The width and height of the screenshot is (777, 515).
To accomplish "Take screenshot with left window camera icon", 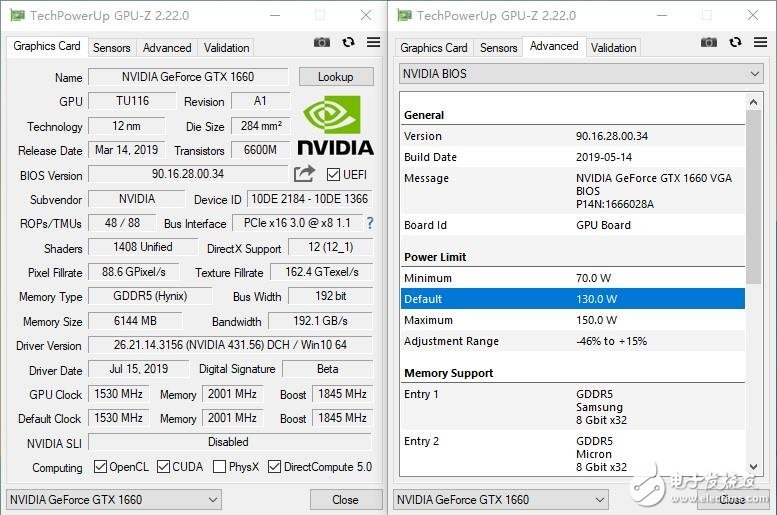I will point(322,43).
